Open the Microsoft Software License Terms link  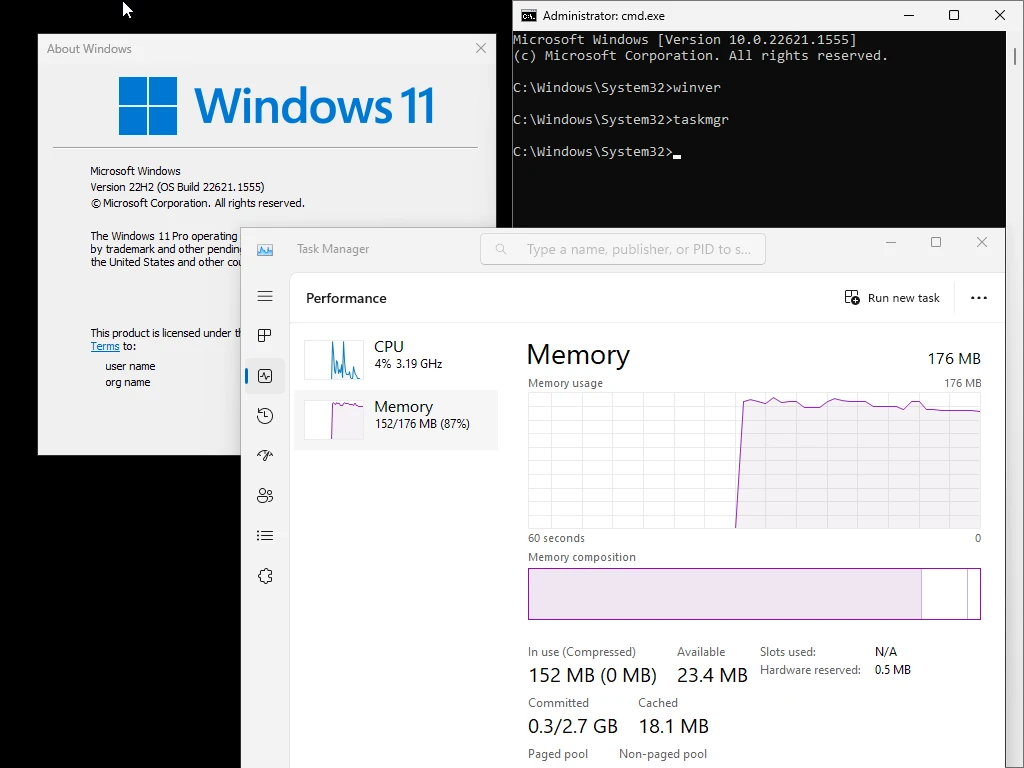(x=104, y=346)
